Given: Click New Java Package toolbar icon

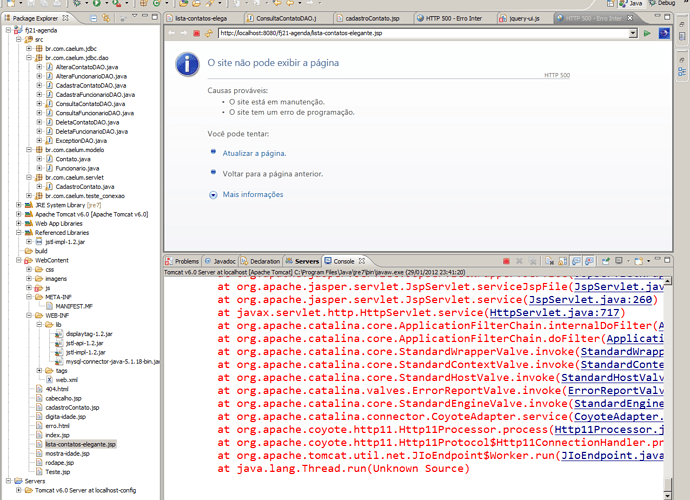Looking at the screenshot, I should point(143,4).
